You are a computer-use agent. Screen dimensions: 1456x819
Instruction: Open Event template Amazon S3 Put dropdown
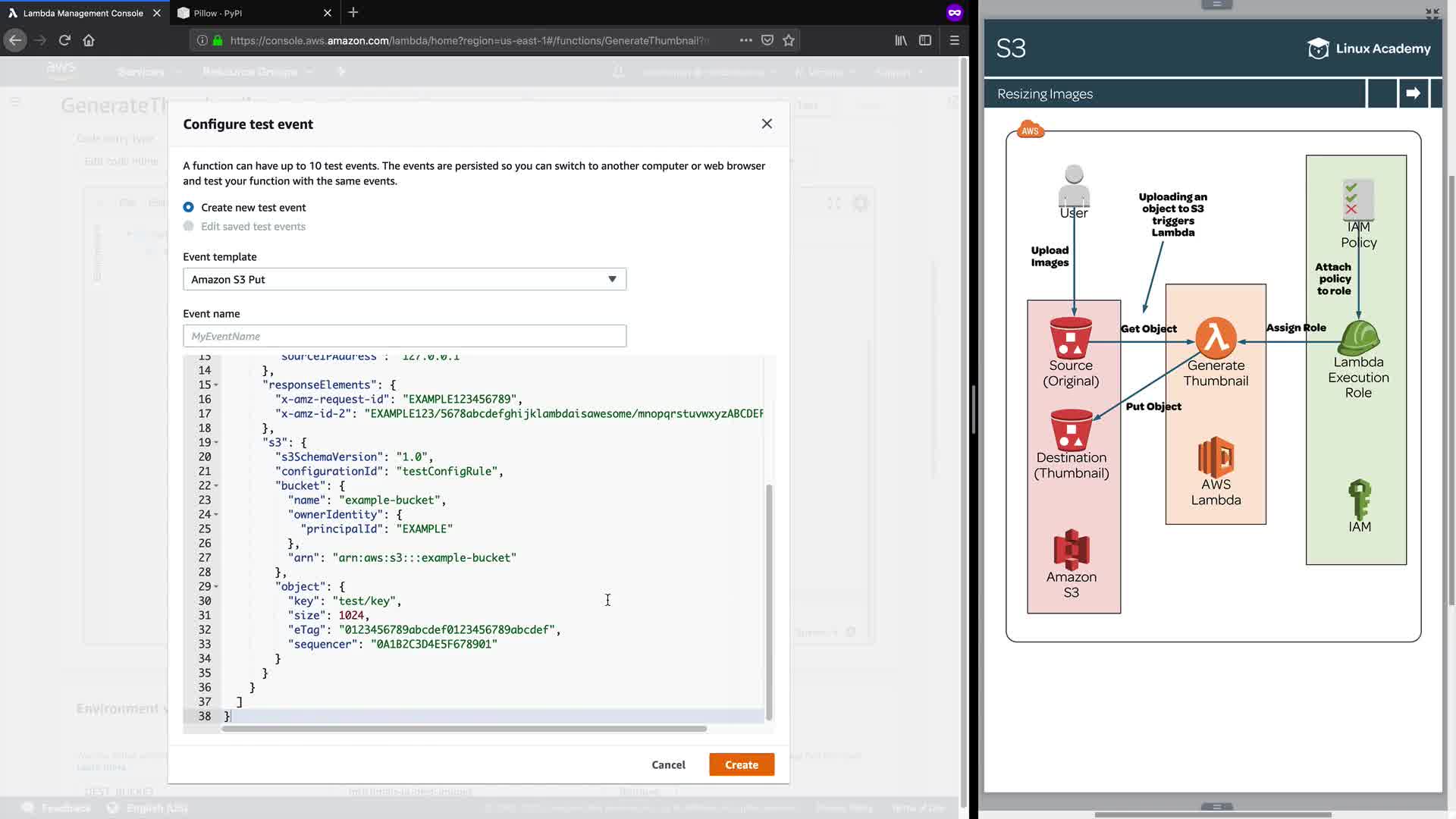(x=404, y=279)
